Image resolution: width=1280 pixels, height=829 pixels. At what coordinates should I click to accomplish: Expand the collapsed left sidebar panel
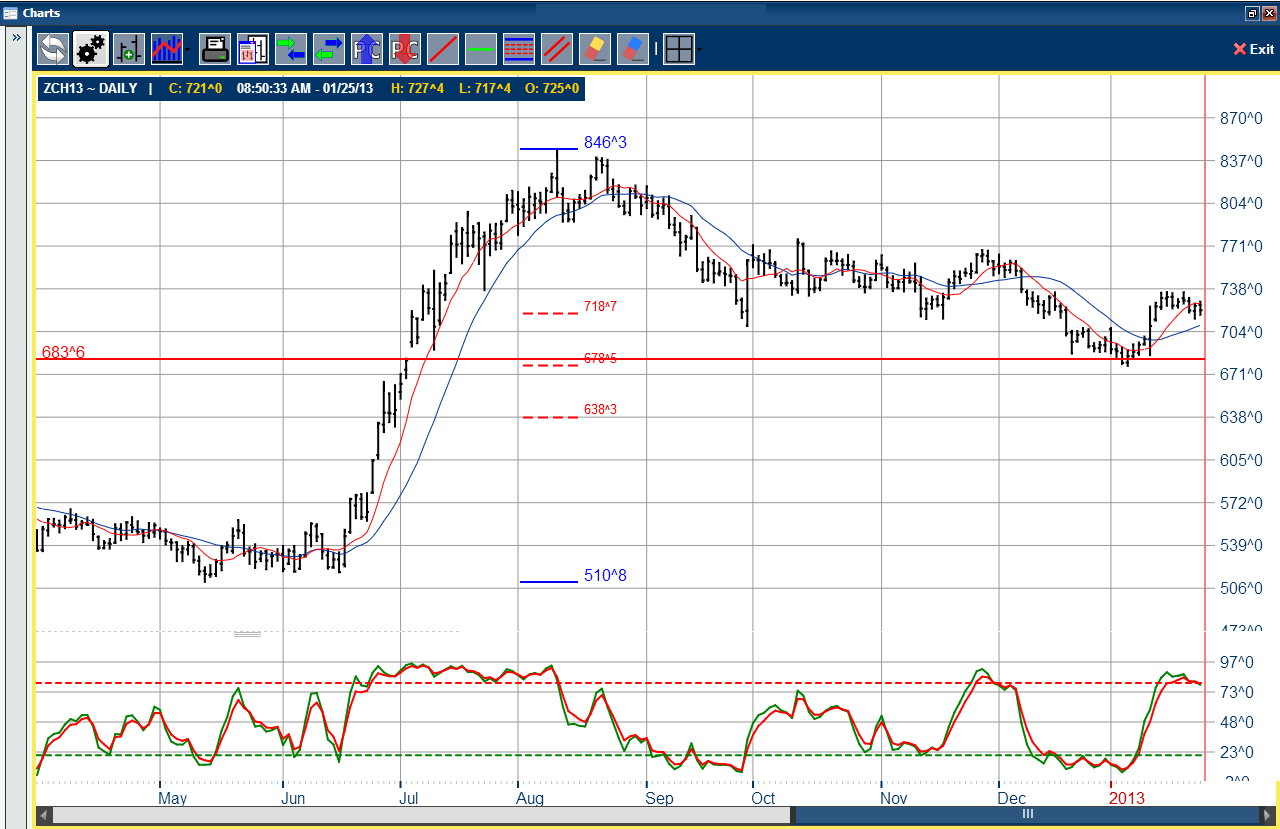tap(17, 37)
